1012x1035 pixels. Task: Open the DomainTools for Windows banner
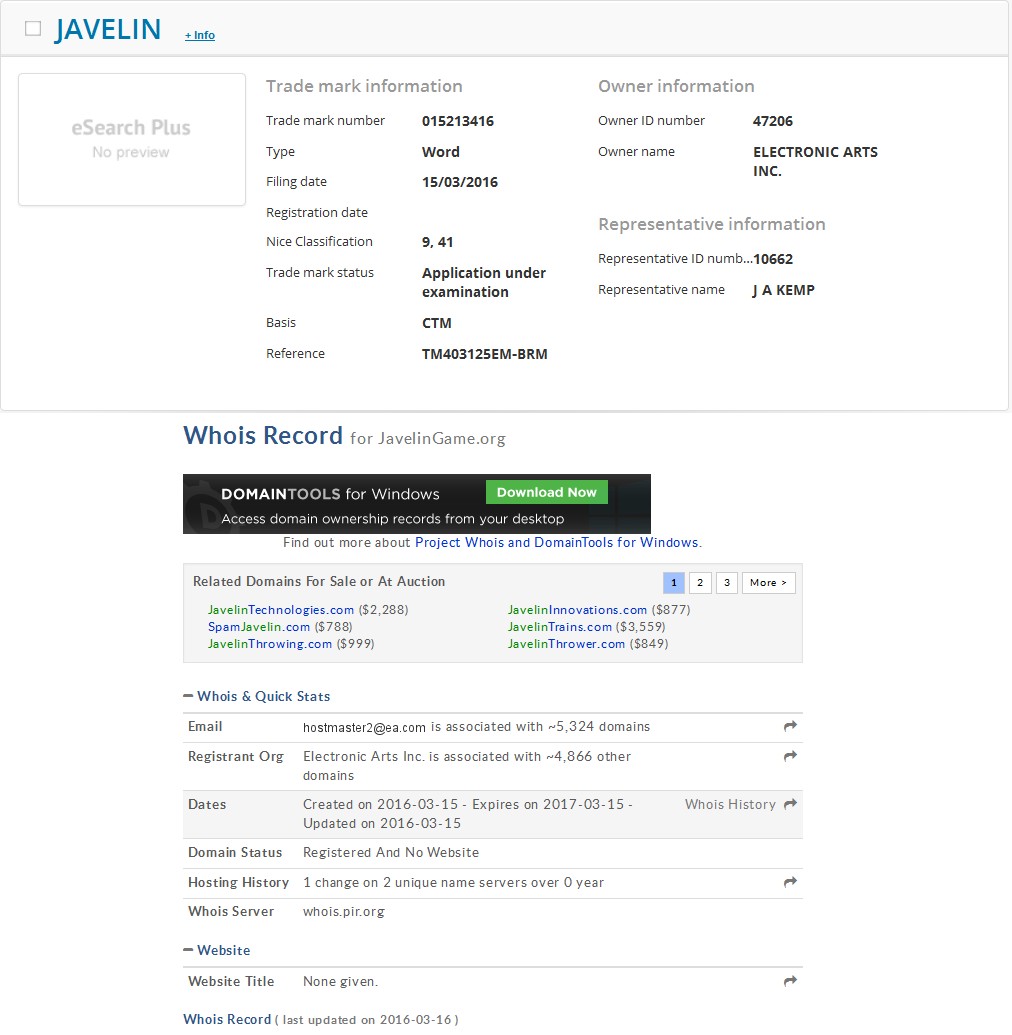click(417, 504)
